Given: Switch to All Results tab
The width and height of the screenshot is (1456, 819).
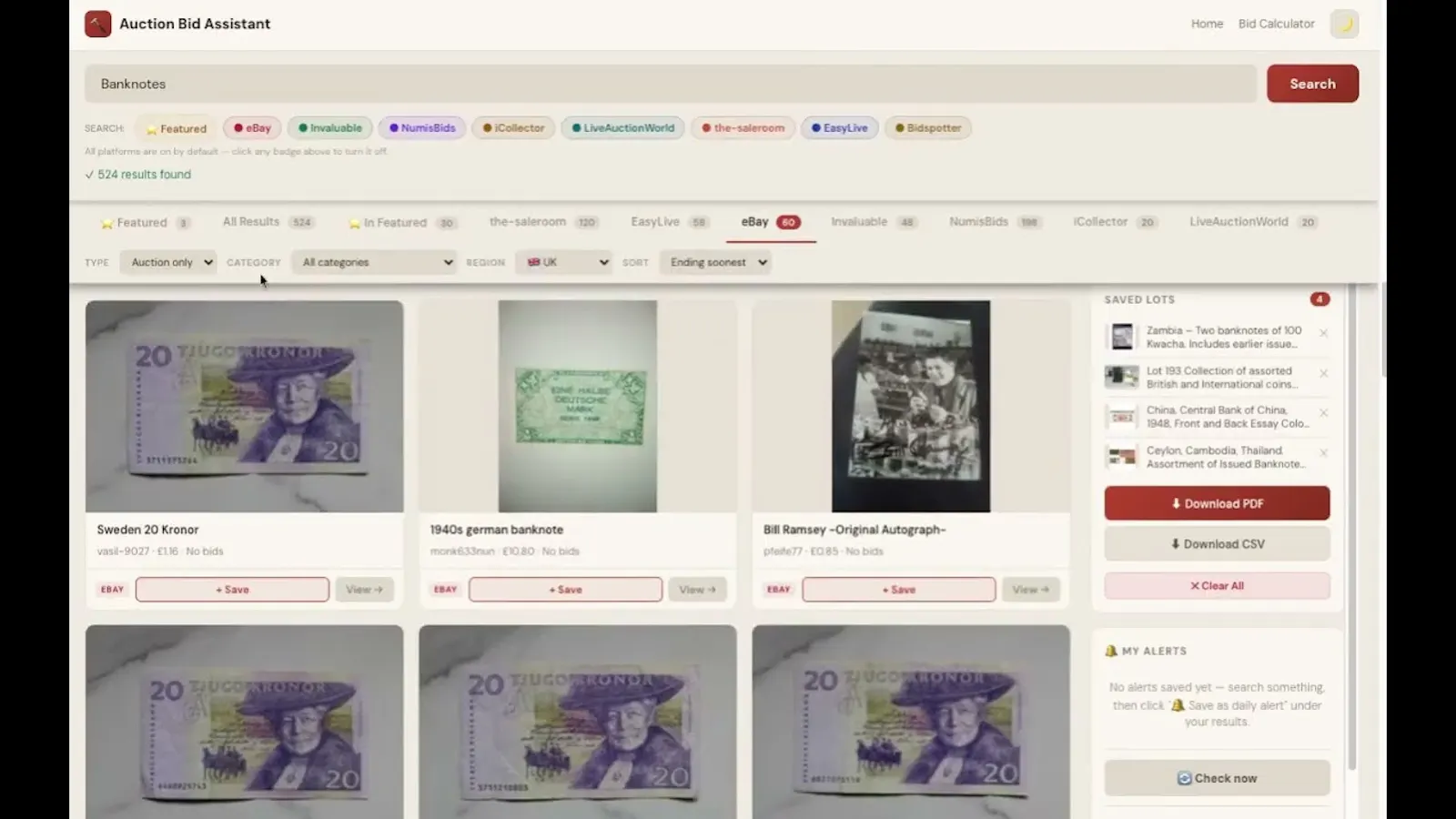Looking at the screenshot, I should [268, 222].
